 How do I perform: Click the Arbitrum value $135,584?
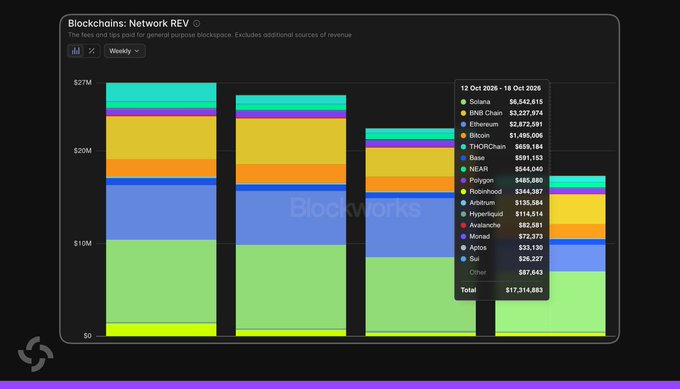click(529, 203)
